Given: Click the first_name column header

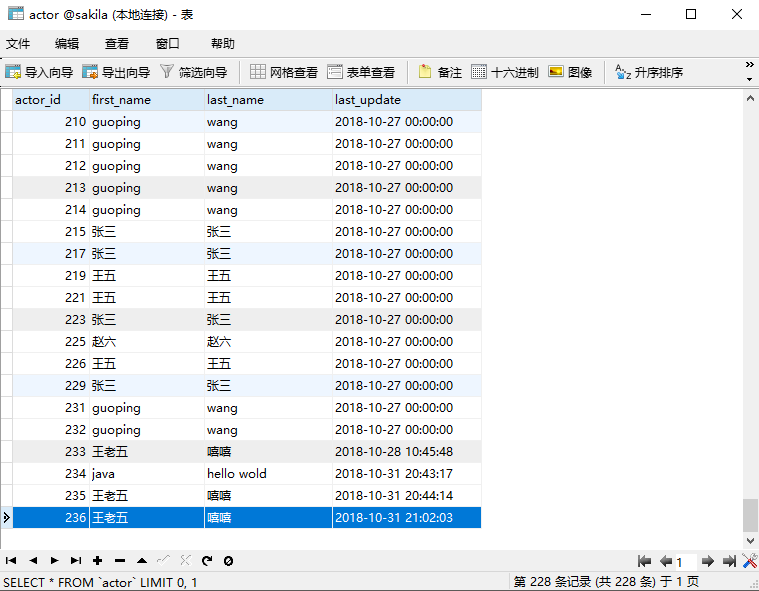Looking at the screenshot, I should pyautogui.click(x=147, y=100).
